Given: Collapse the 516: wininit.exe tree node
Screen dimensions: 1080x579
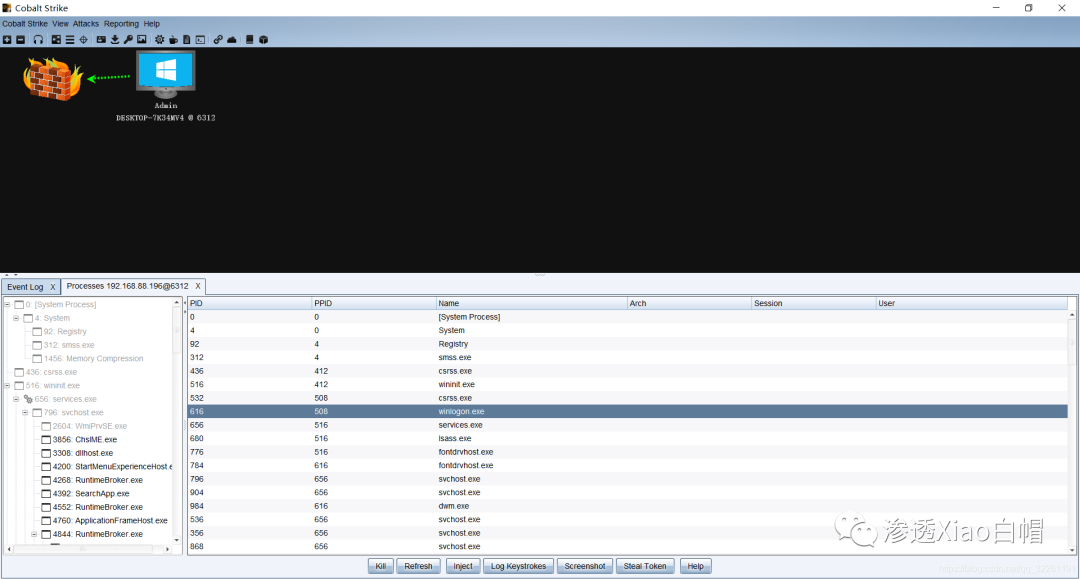Looking at the screenshot, I should 8,386.
